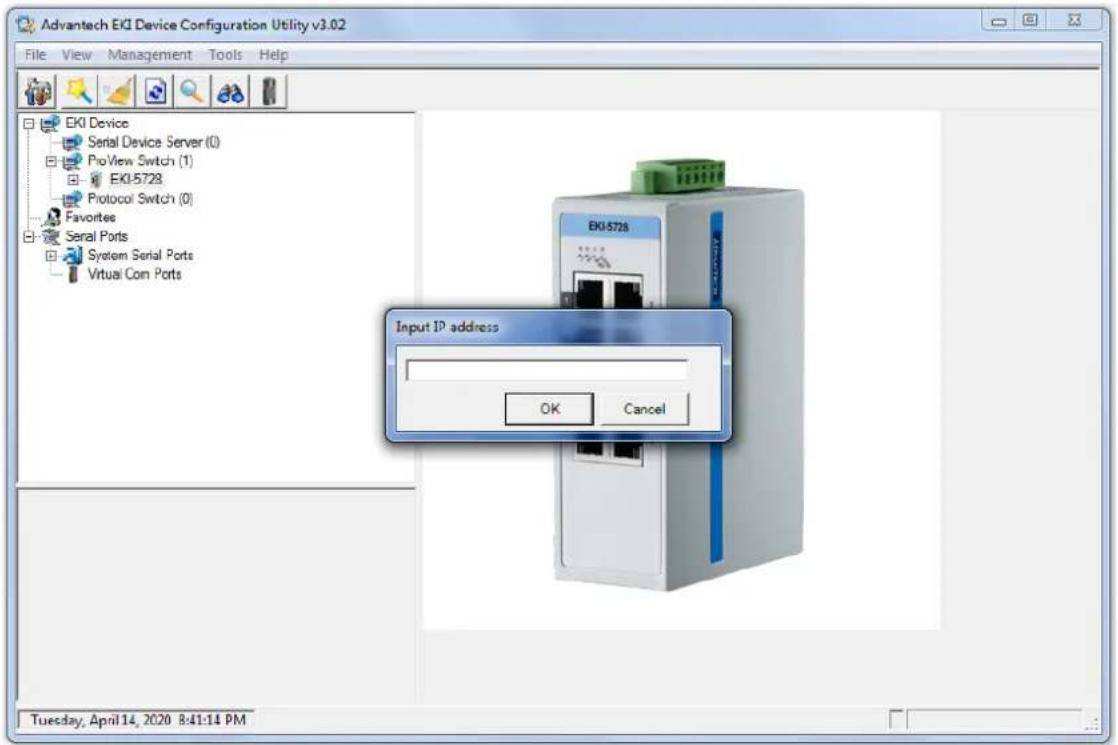The width and height of the screenshot is (1118, 745).
Task: Click the refresh page toolbar icon
Action: pyautogui.click(x=156, y=92)
